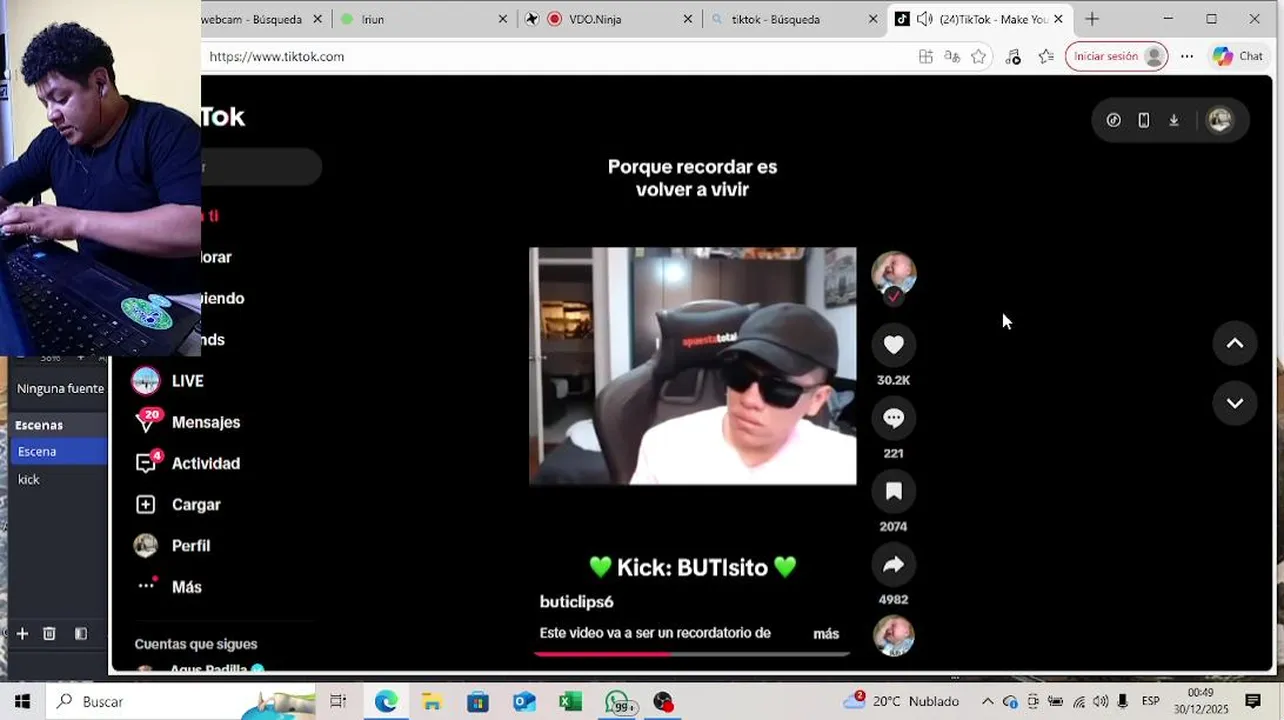Image resolution: width=1284 pixels, height=720 pixels.
Task: Open WhatsApp with 99+ badge from taskbar
Action: [x=618, y=702]
